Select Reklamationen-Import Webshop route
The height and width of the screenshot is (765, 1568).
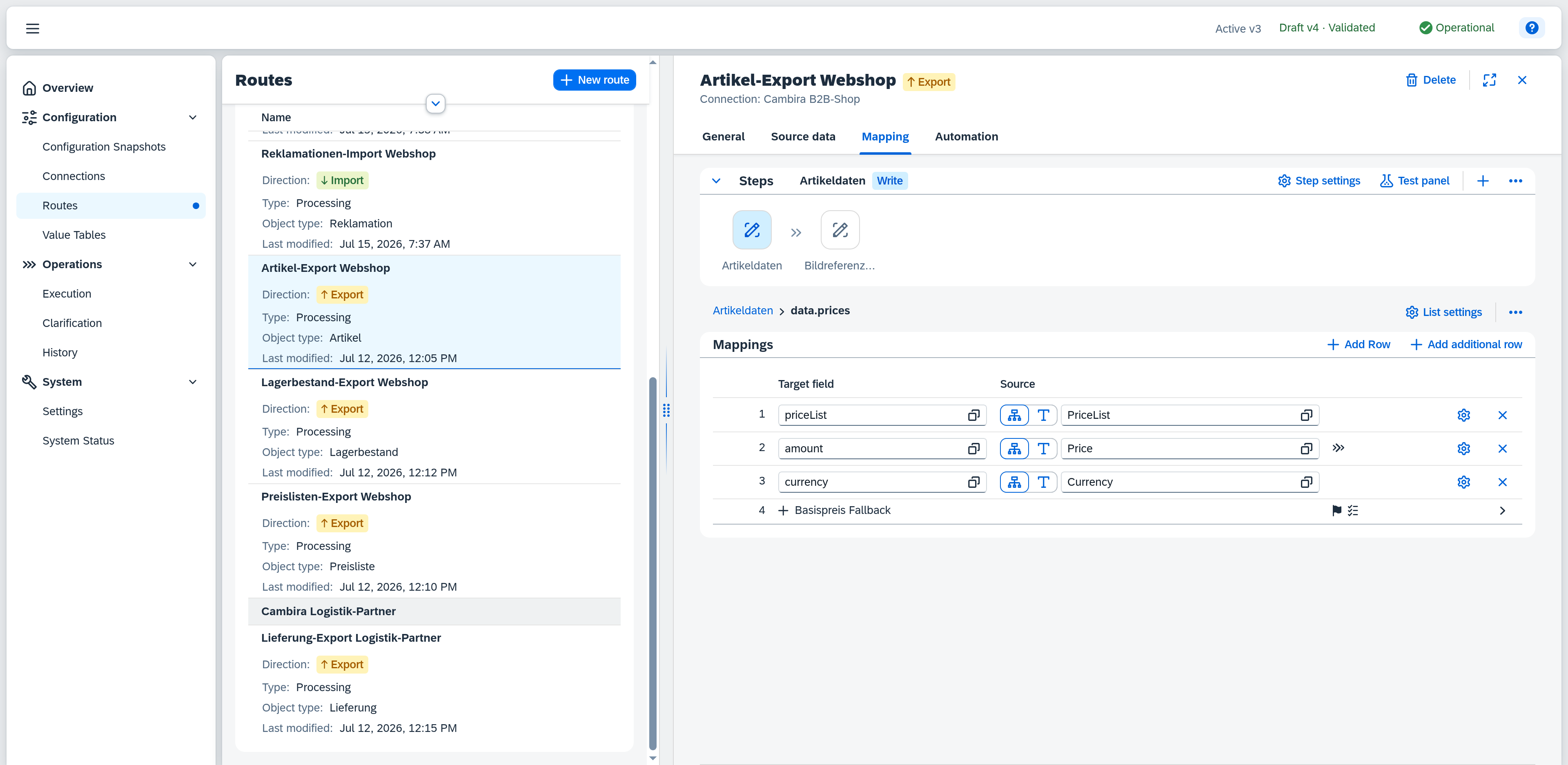[434, 198]
